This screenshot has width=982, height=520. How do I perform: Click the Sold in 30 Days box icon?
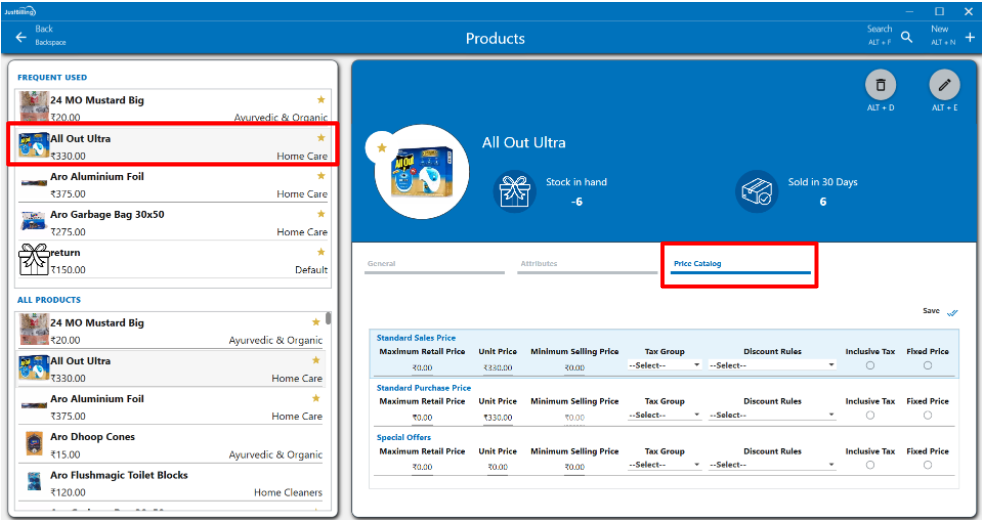(756, 190)
